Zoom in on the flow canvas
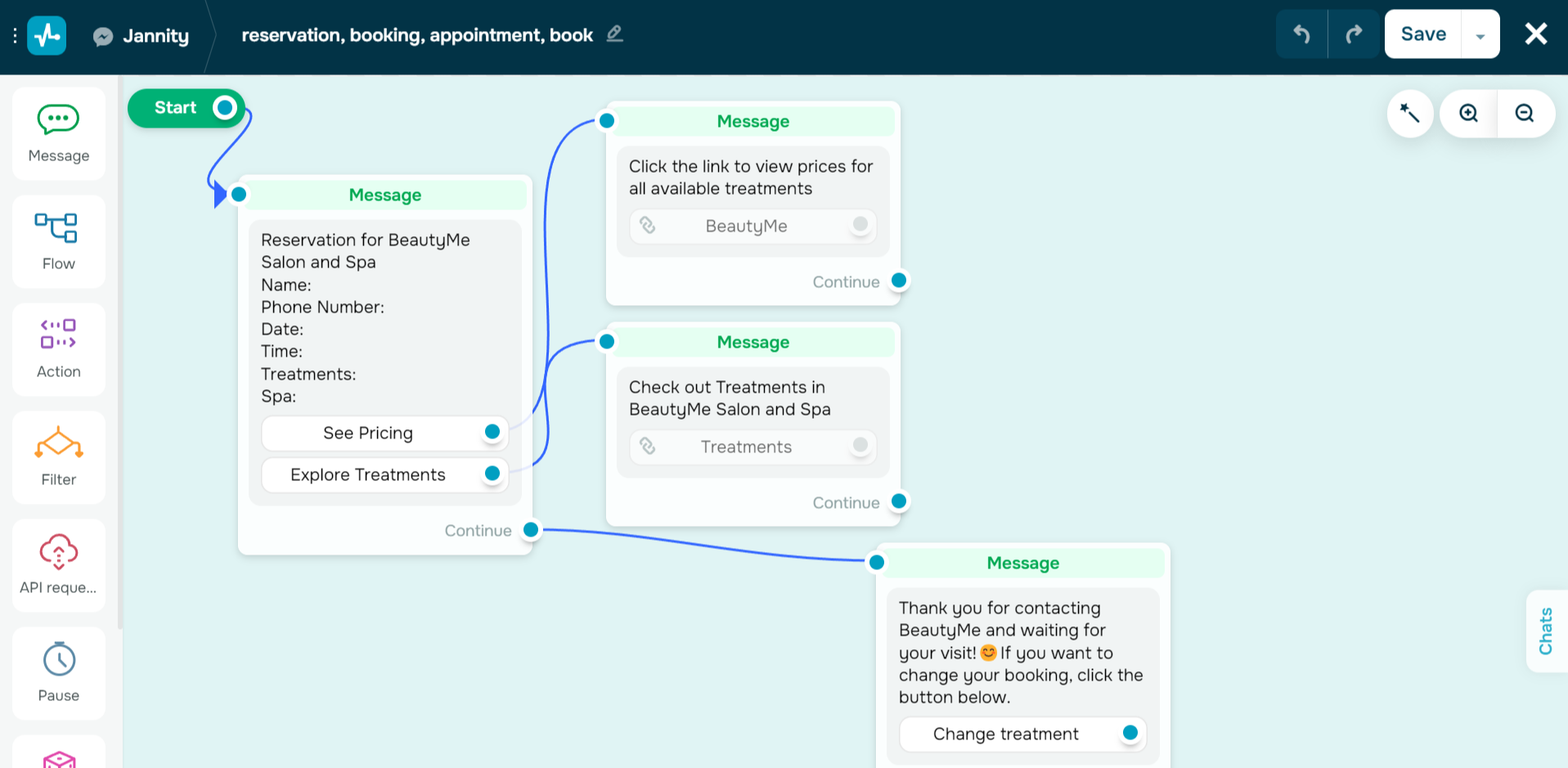Screen dimensions: 1568x768 (1469, 113)
